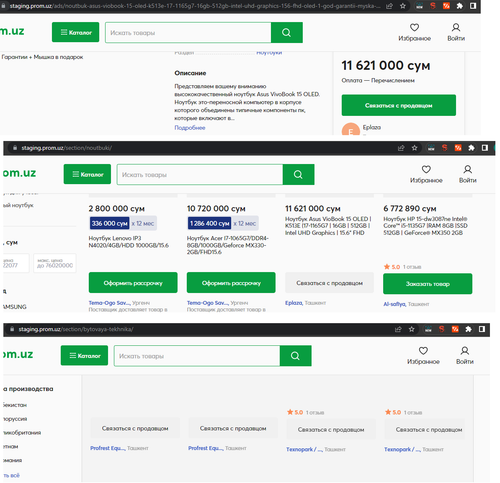Click the red S extension icon in the noutbuki window
The height and width of the screenshot is (483, 500).
click(444, 148)
